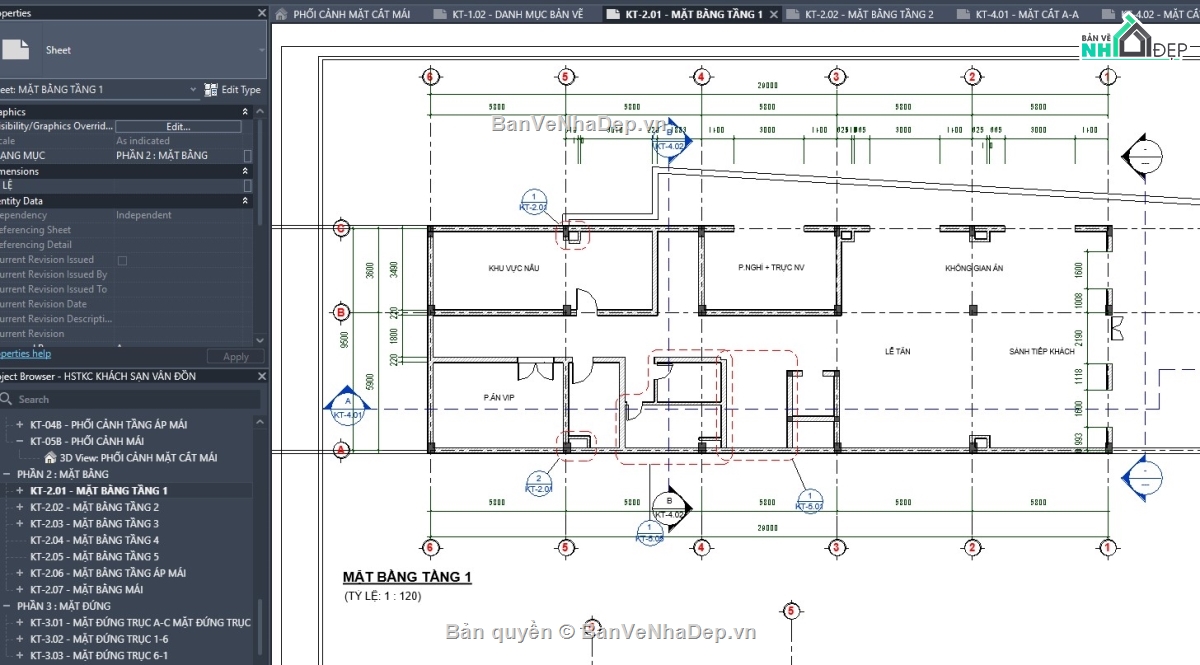The image size is (1200, 665).
Task: Click the Apply button in Properties
Action: 235,356
